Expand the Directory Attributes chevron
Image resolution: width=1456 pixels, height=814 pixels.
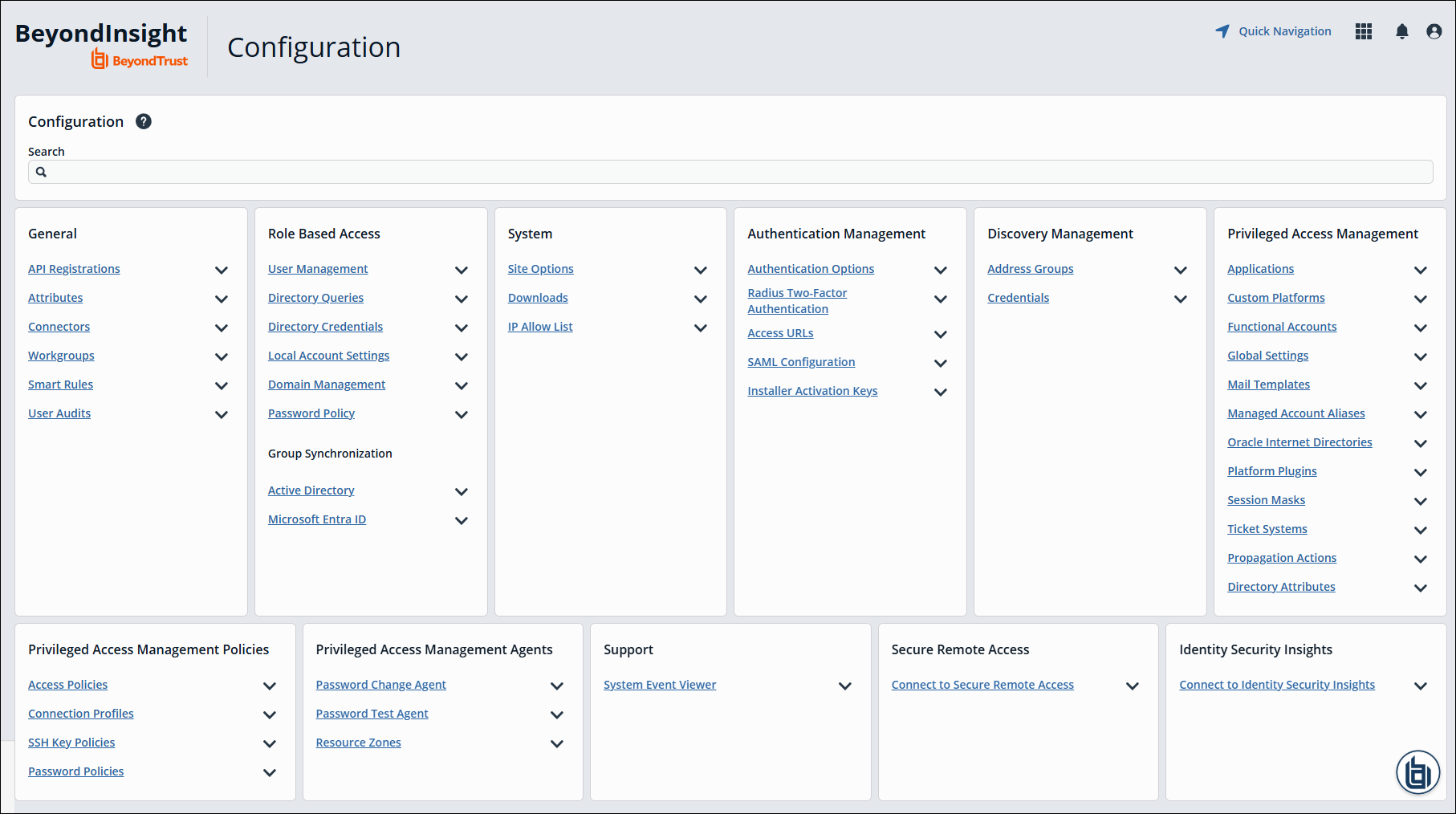pos(1421,588)
